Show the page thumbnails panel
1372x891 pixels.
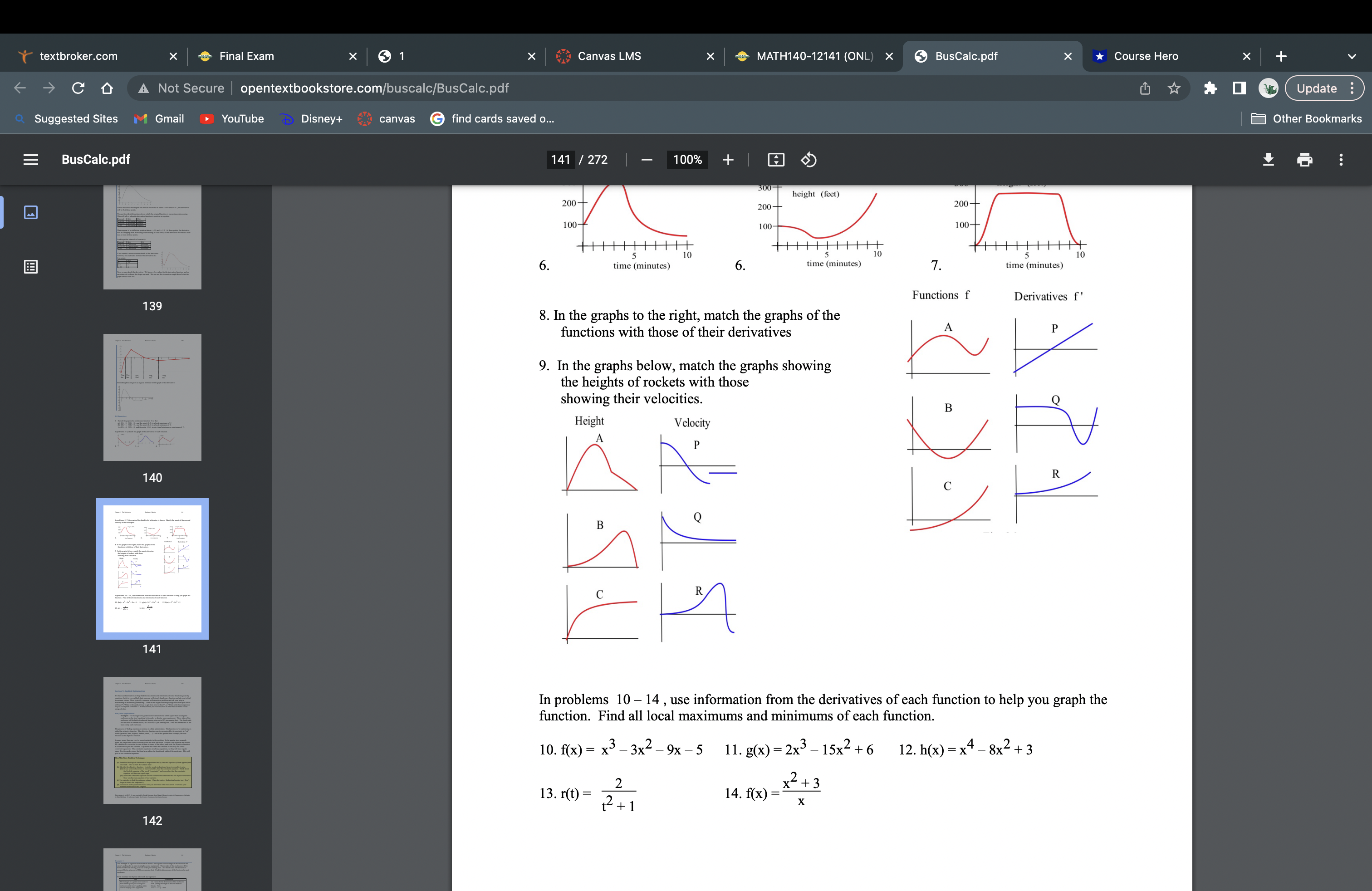(x=30, y=212)
